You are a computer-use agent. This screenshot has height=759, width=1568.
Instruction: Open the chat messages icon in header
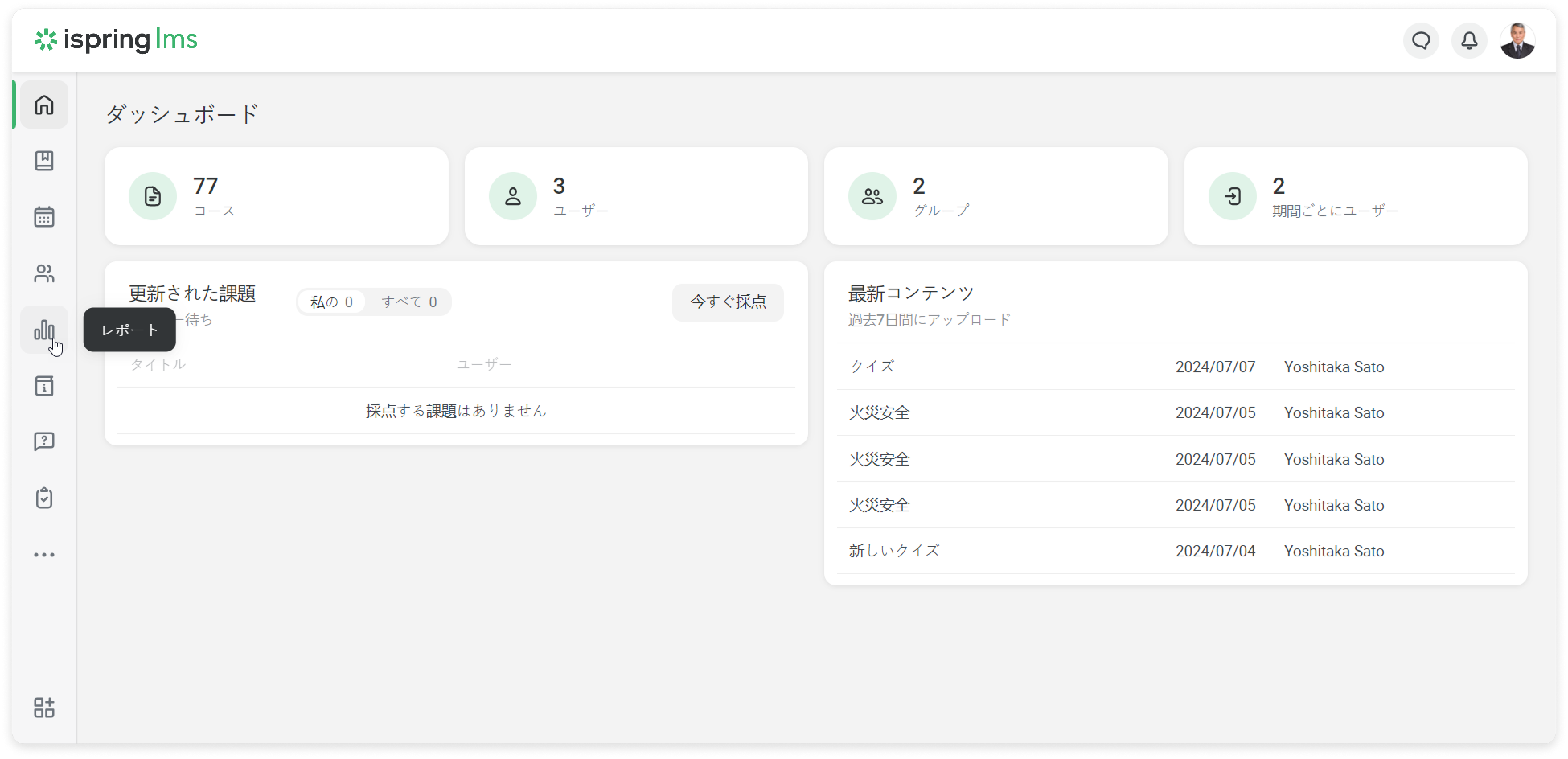point(1421,41)
